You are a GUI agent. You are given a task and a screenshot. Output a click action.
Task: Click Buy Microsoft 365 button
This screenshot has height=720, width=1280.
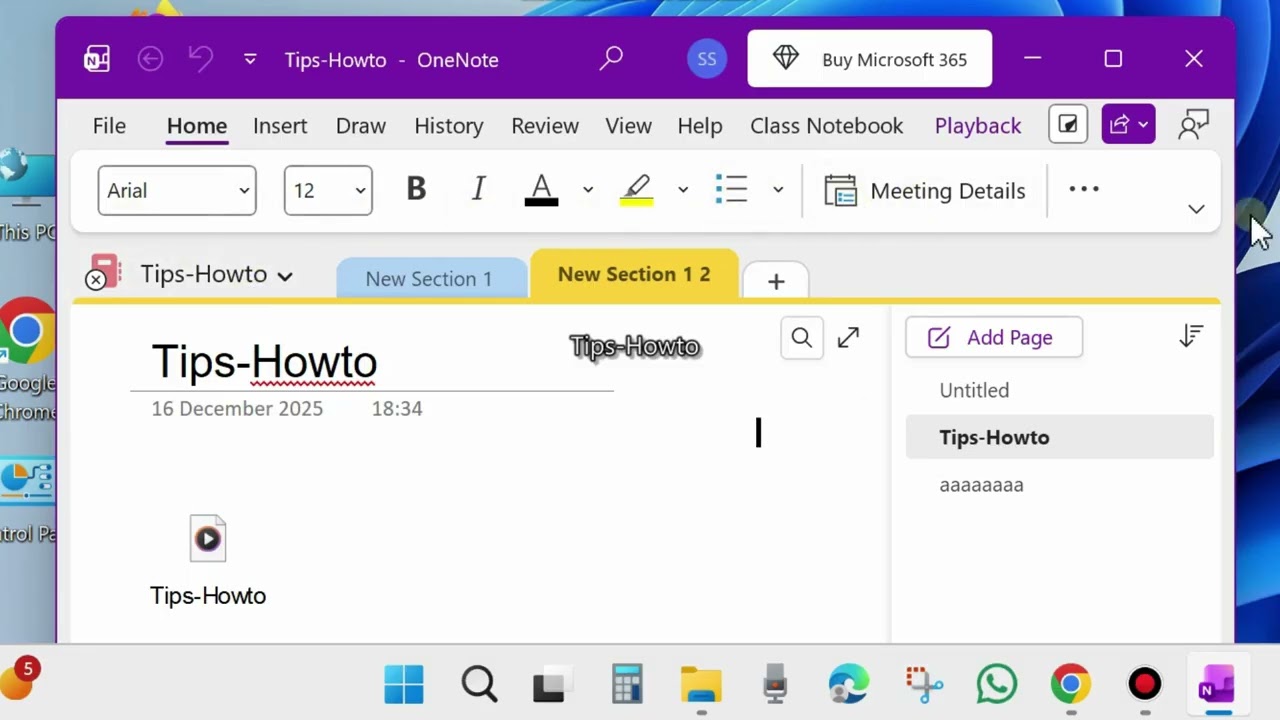point(870,59)
